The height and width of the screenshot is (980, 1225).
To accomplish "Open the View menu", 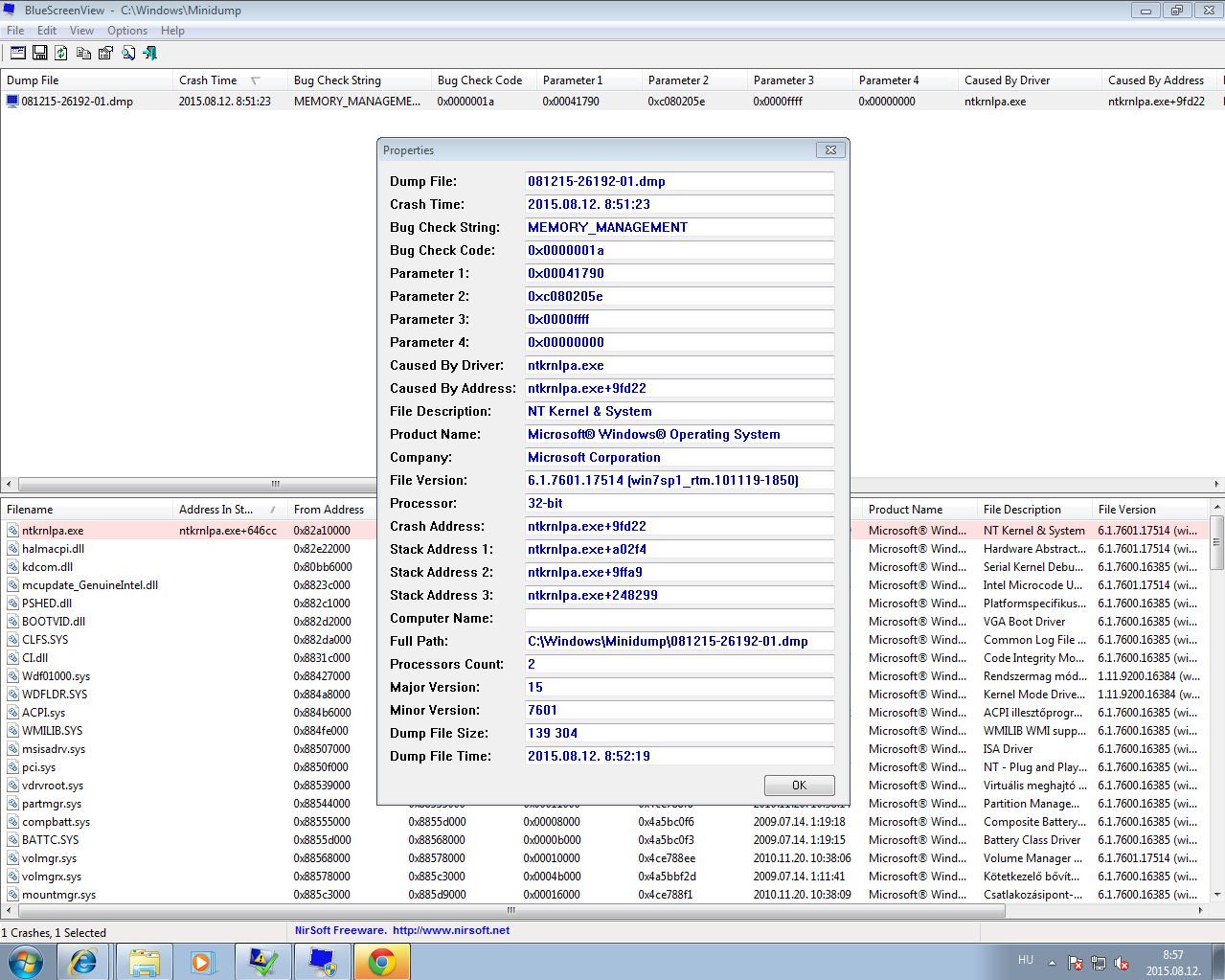I will (81, 30).
